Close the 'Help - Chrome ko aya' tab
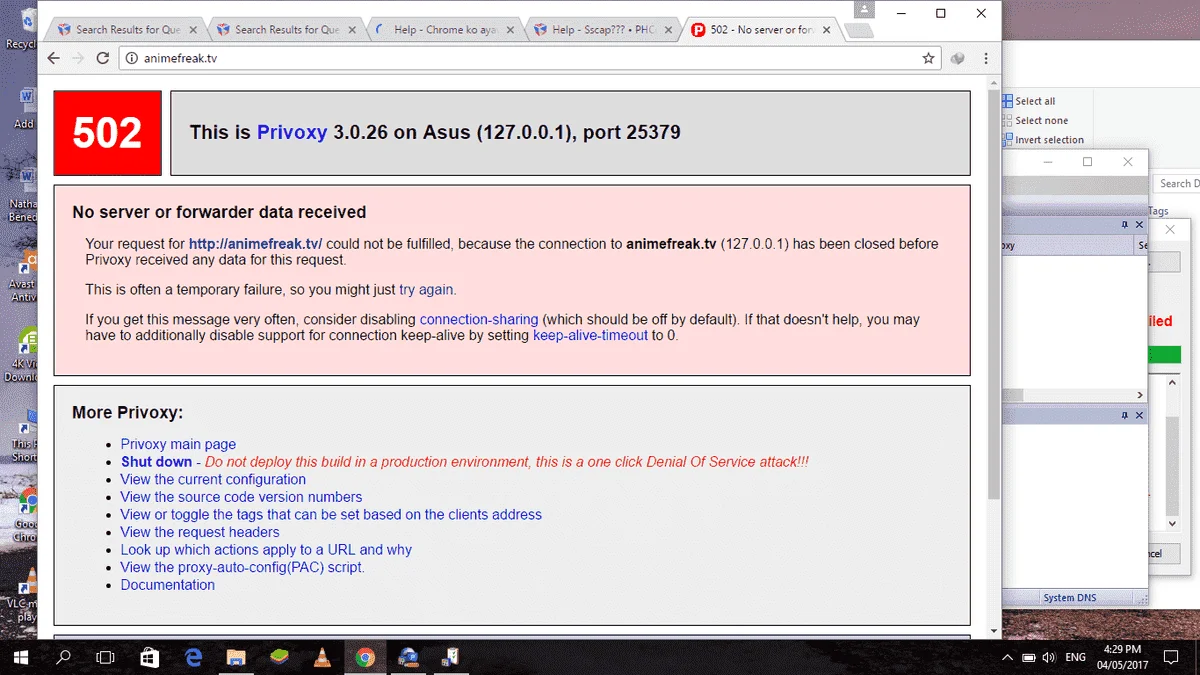Screen dimensions: 1200x675 coord(512,30)
